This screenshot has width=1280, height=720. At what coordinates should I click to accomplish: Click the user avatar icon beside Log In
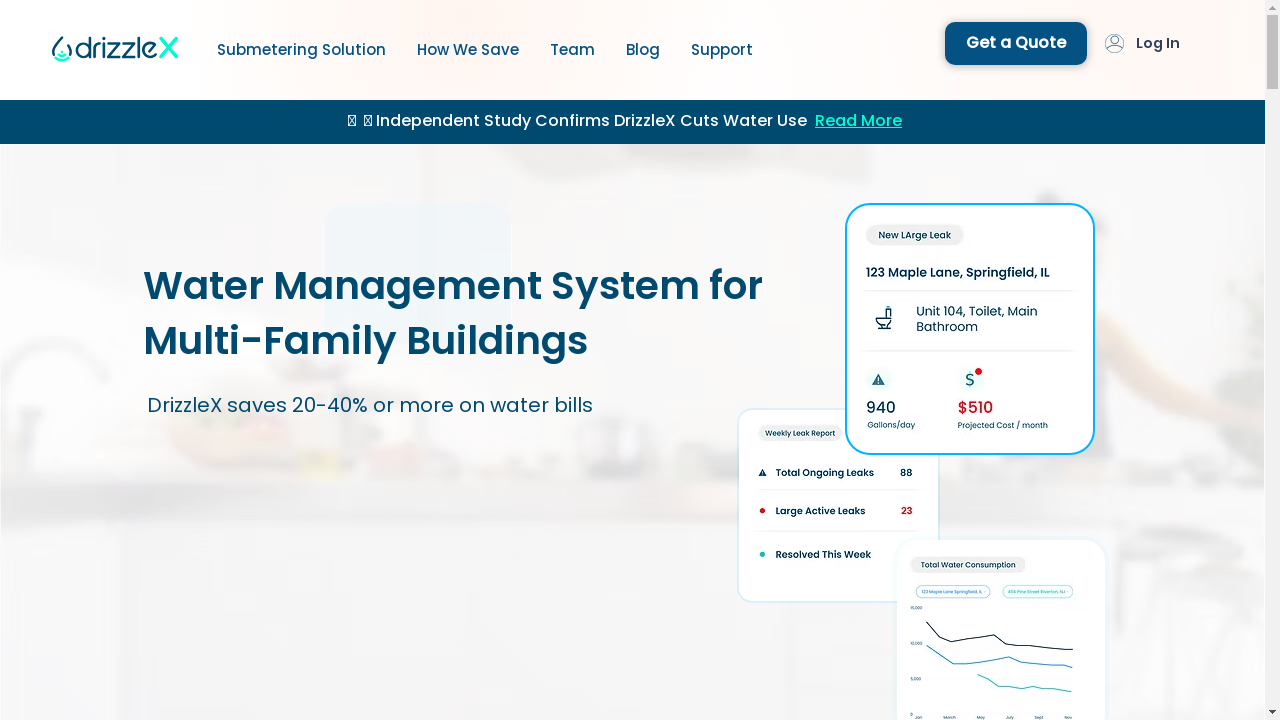[x=1114, y=43]
